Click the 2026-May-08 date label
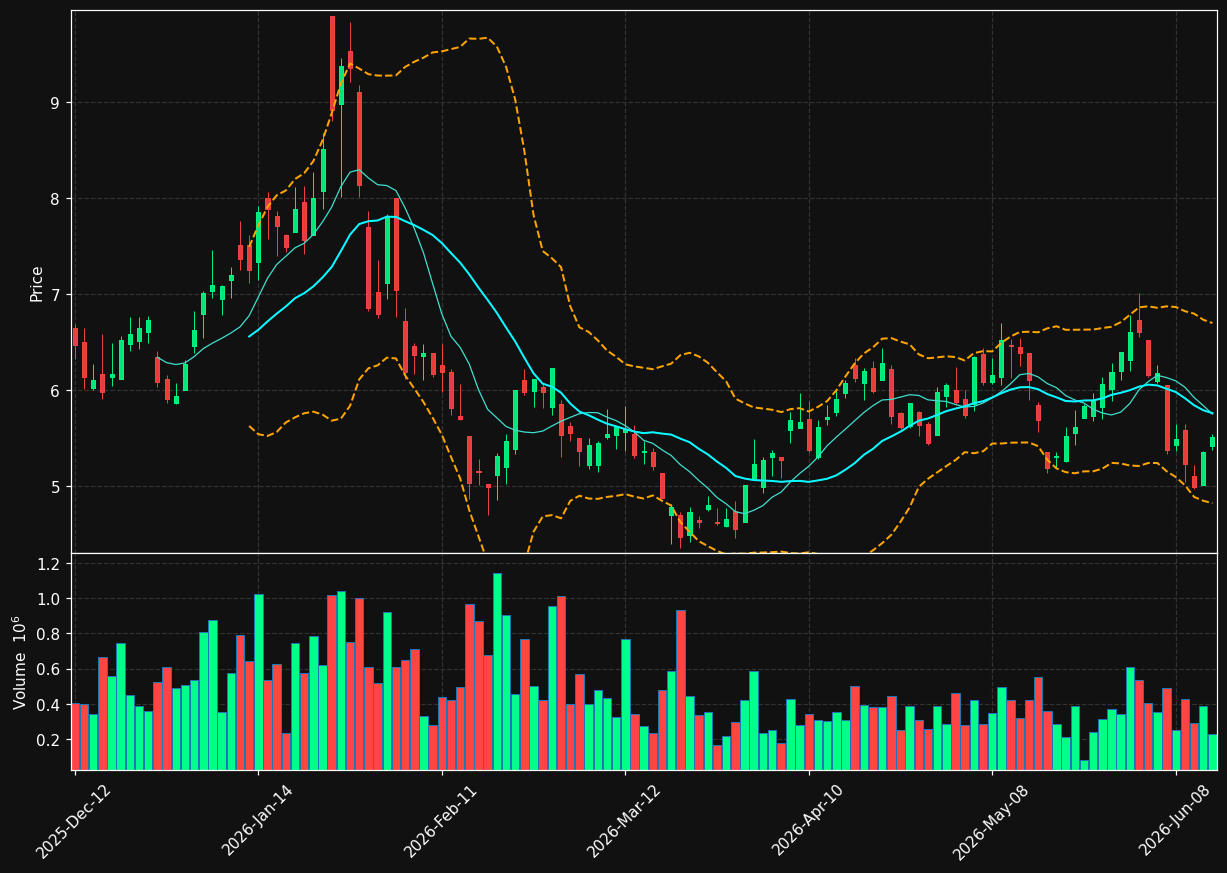 coord(991,821)
